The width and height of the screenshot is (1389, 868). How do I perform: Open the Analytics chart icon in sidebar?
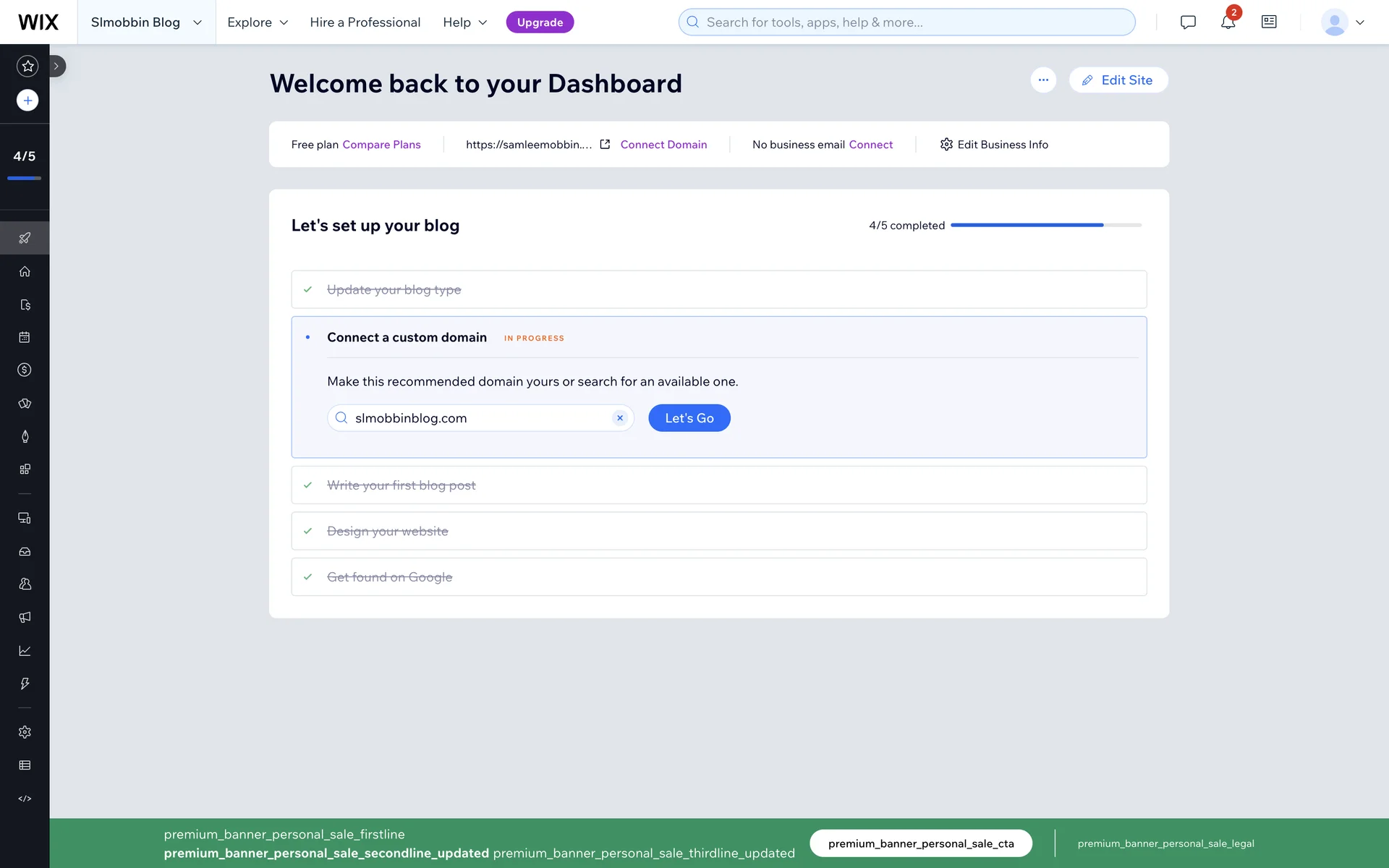coord(25,651)
